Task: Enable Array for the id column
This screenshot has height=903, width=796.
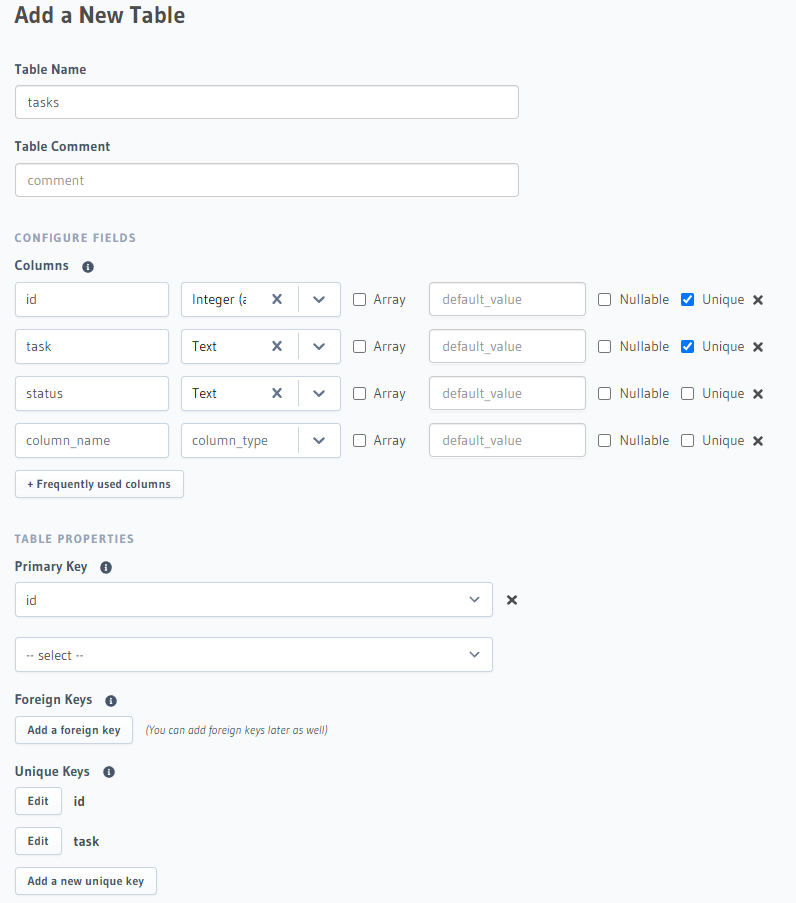Action: (x=359, y=299)
